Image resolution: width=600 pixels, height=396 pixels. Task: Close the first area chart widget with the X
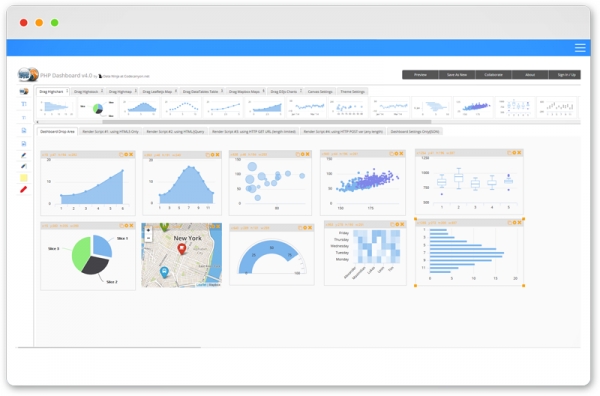131,155
